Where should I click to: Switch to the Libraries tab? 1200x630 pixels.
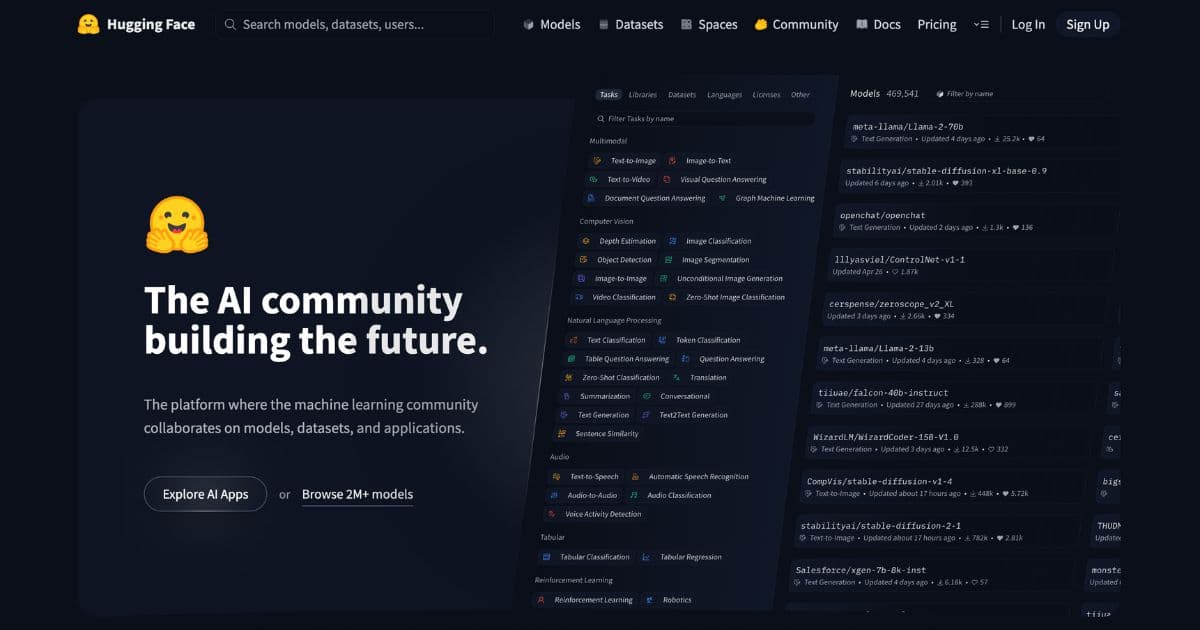pos(643,94)
